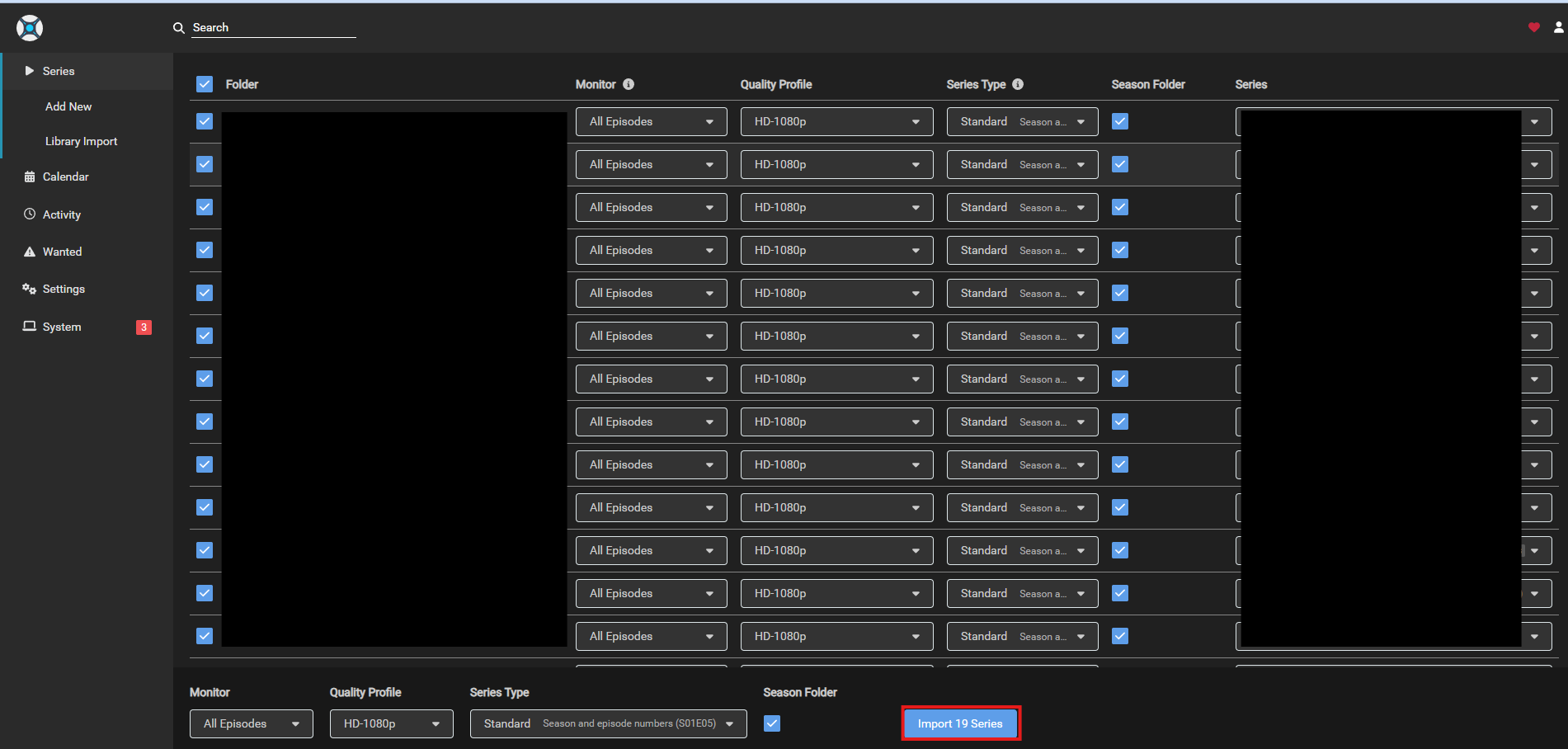Open Series in the sidebar
Viewport: 1568px width, 749px height.
point(87,71)
